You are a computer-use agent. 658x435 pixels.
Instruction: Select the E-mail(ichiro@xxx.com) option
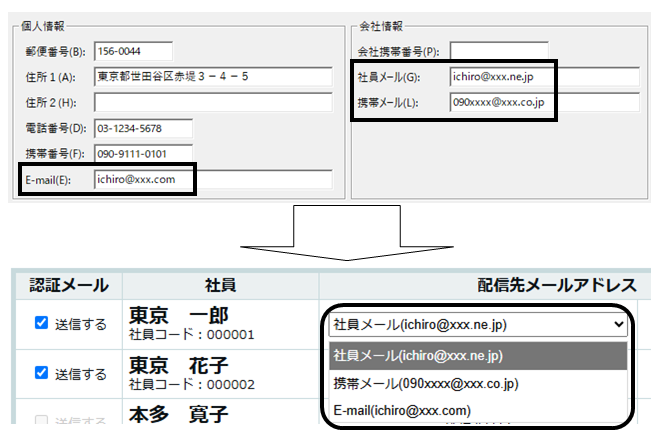tap(478, 410)
